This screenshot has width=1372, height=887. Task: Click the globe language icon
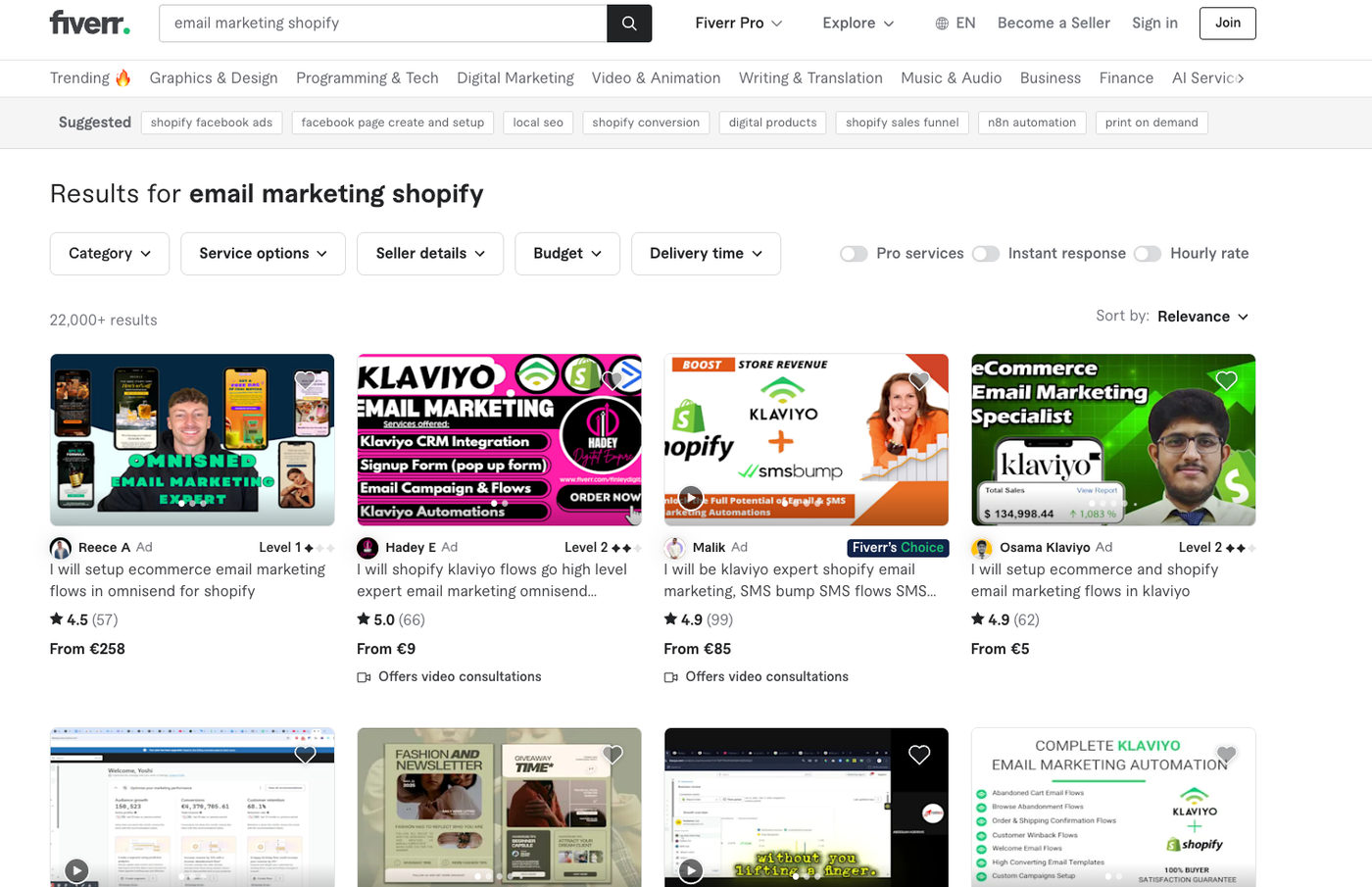(942, 23)
